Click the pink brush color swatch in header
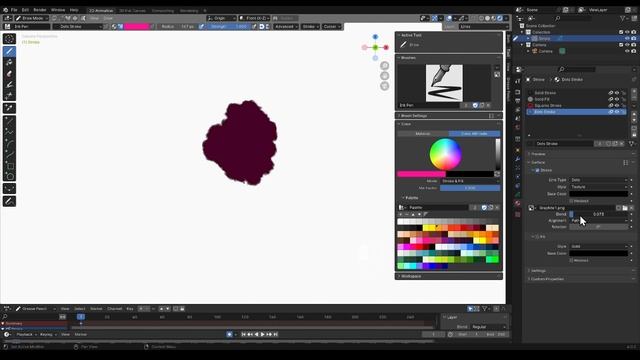Viewport: 640px width, 360px height. point(137,27)
